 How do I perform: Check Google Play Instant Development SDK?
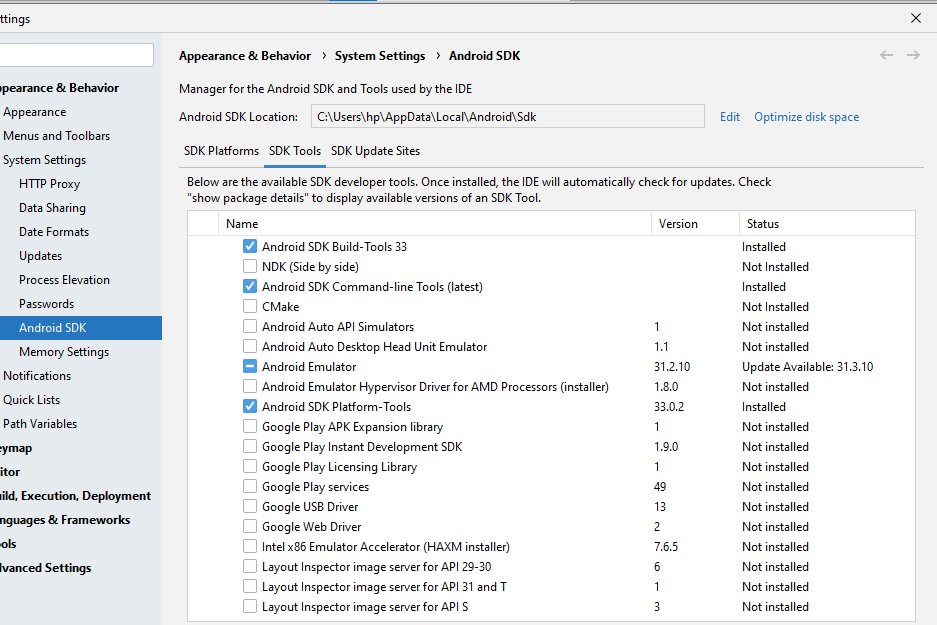point(250,446)
